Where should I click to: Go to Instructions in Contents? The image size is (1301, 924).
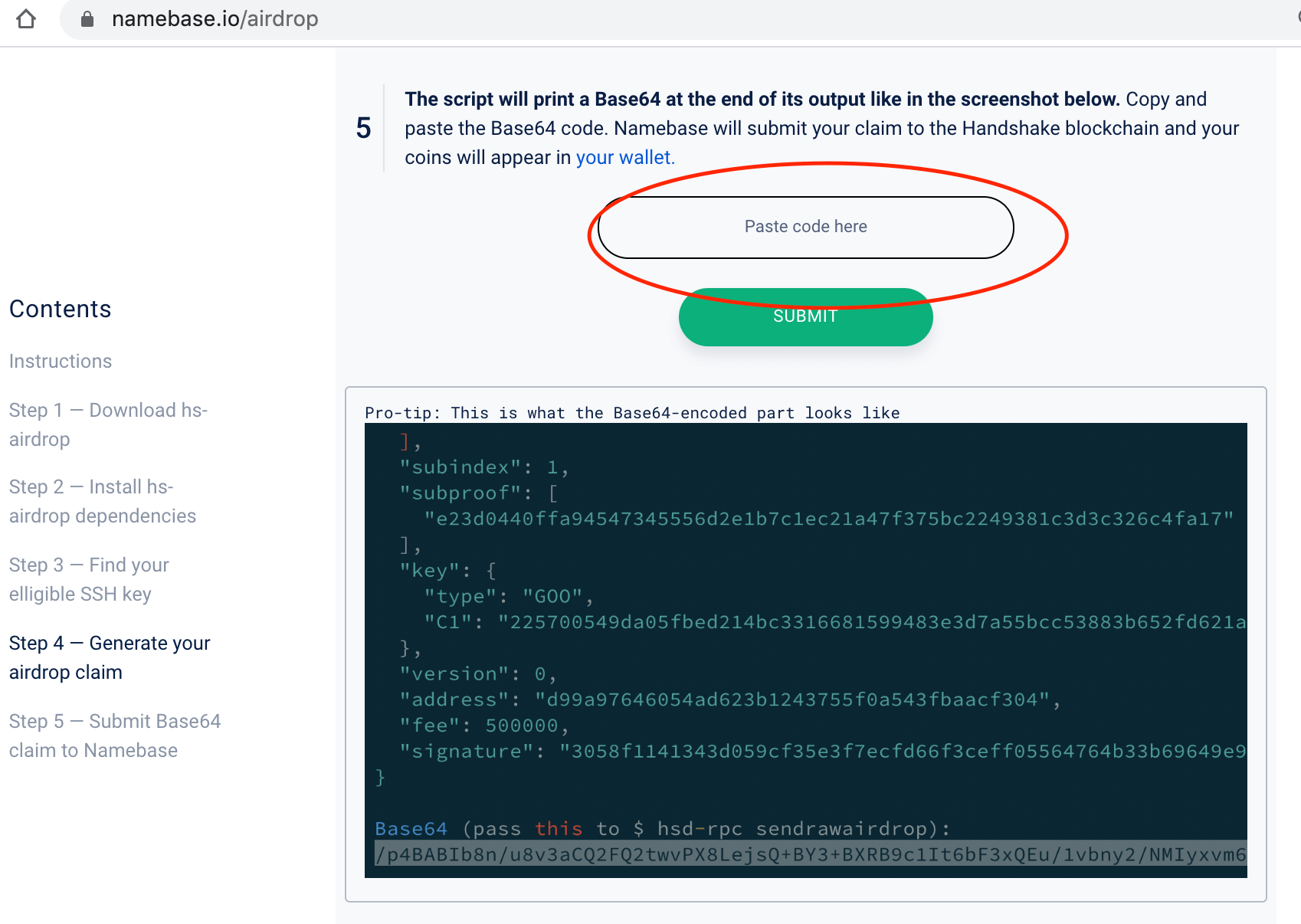click(x=61, y=361)
